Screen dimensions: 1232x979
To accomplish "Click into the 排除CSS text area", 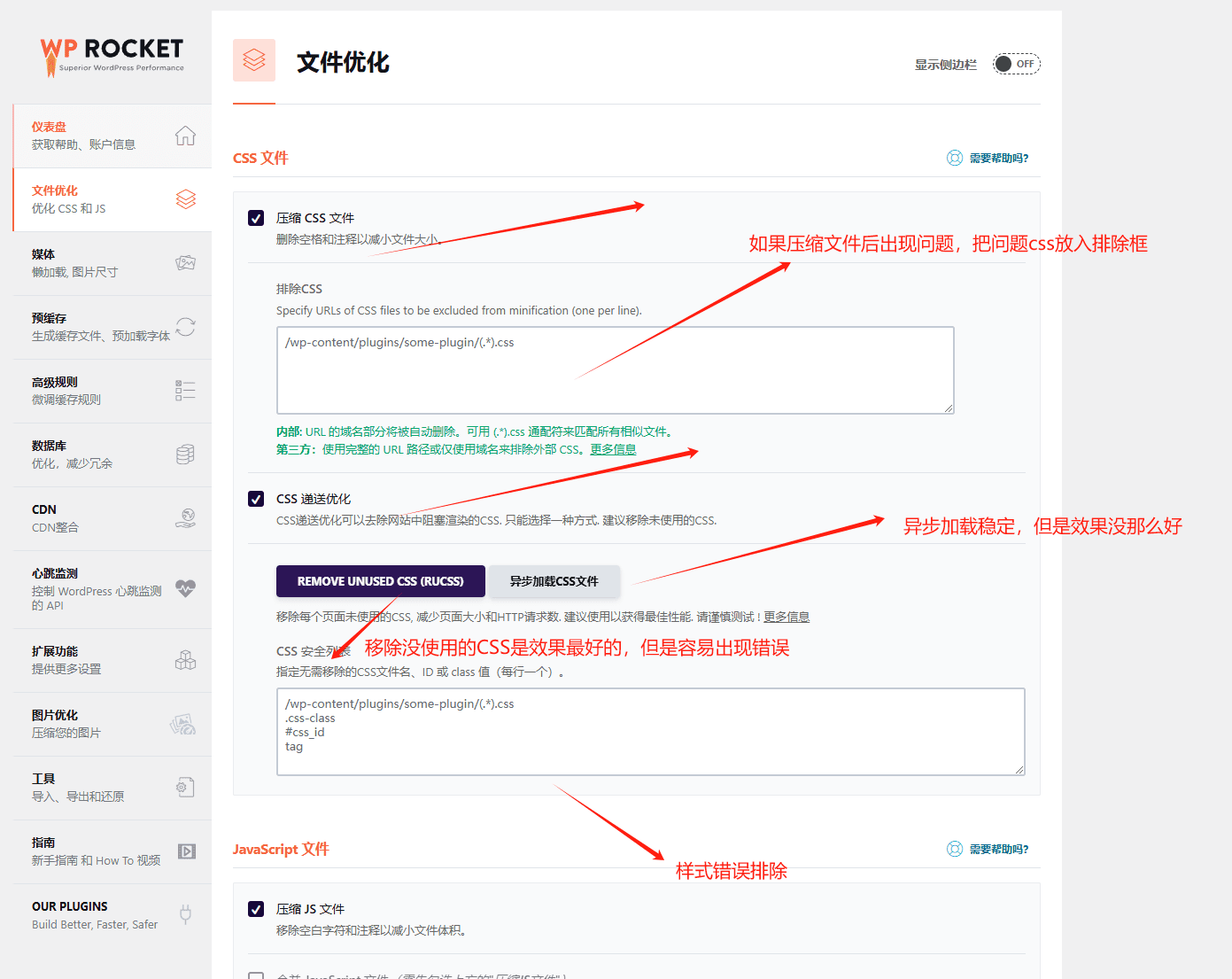I will pos(615,370).
